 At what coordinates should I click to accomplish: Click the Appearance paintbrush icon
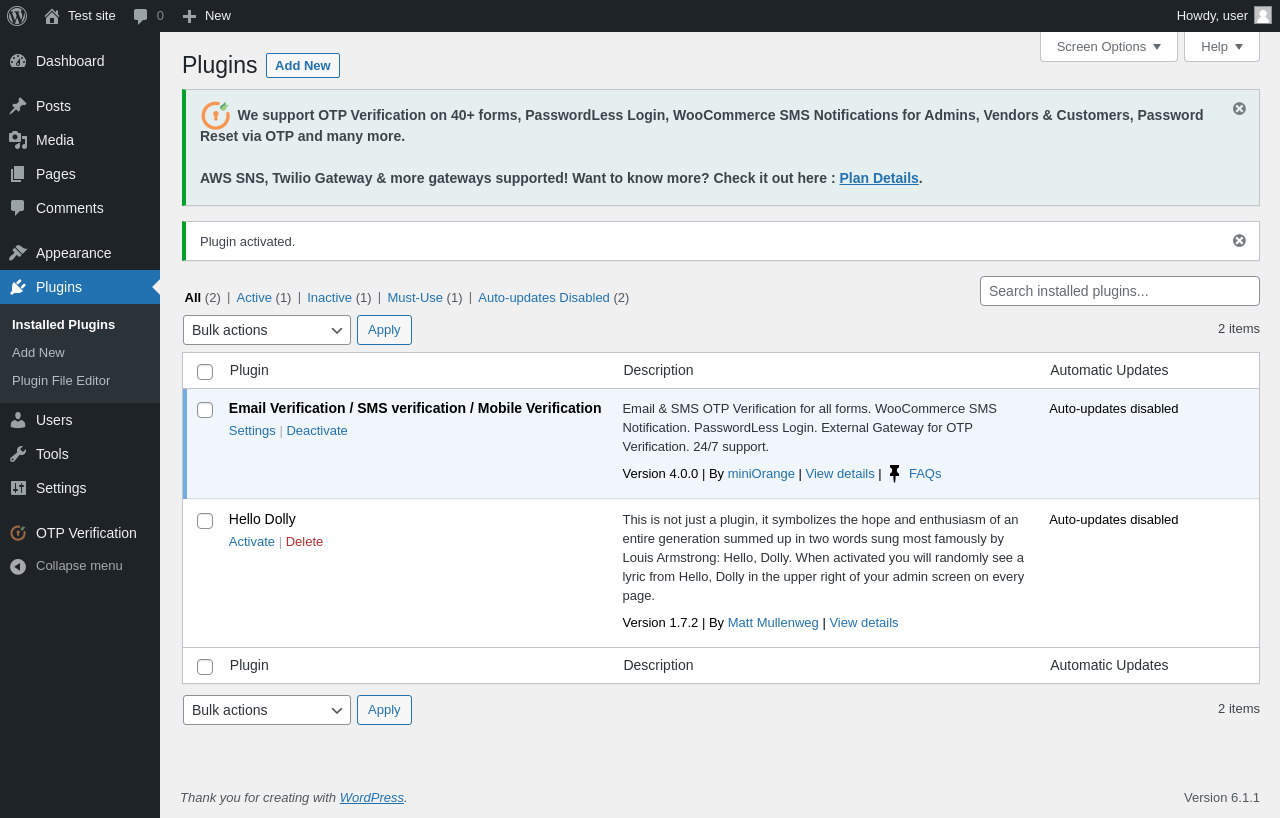[x=18, y=253]
